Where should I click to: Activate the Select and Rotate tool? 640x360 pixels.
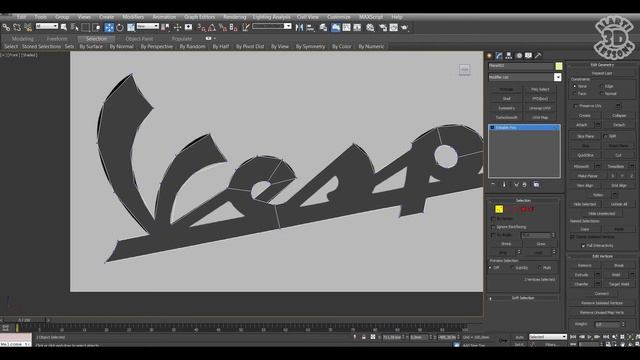120,27
